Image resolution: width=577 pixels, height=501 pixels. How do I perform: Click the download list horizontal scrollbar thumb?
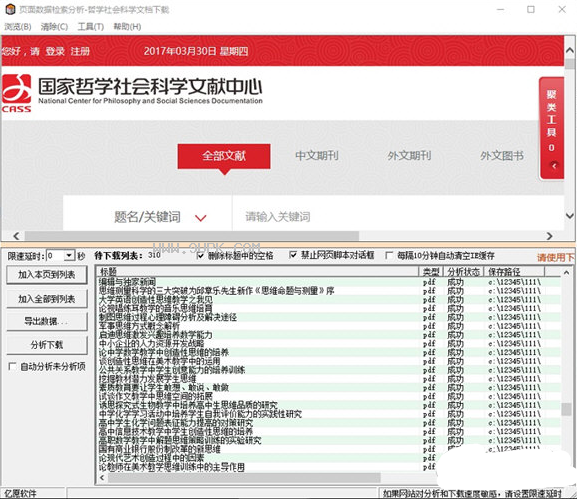244,477
